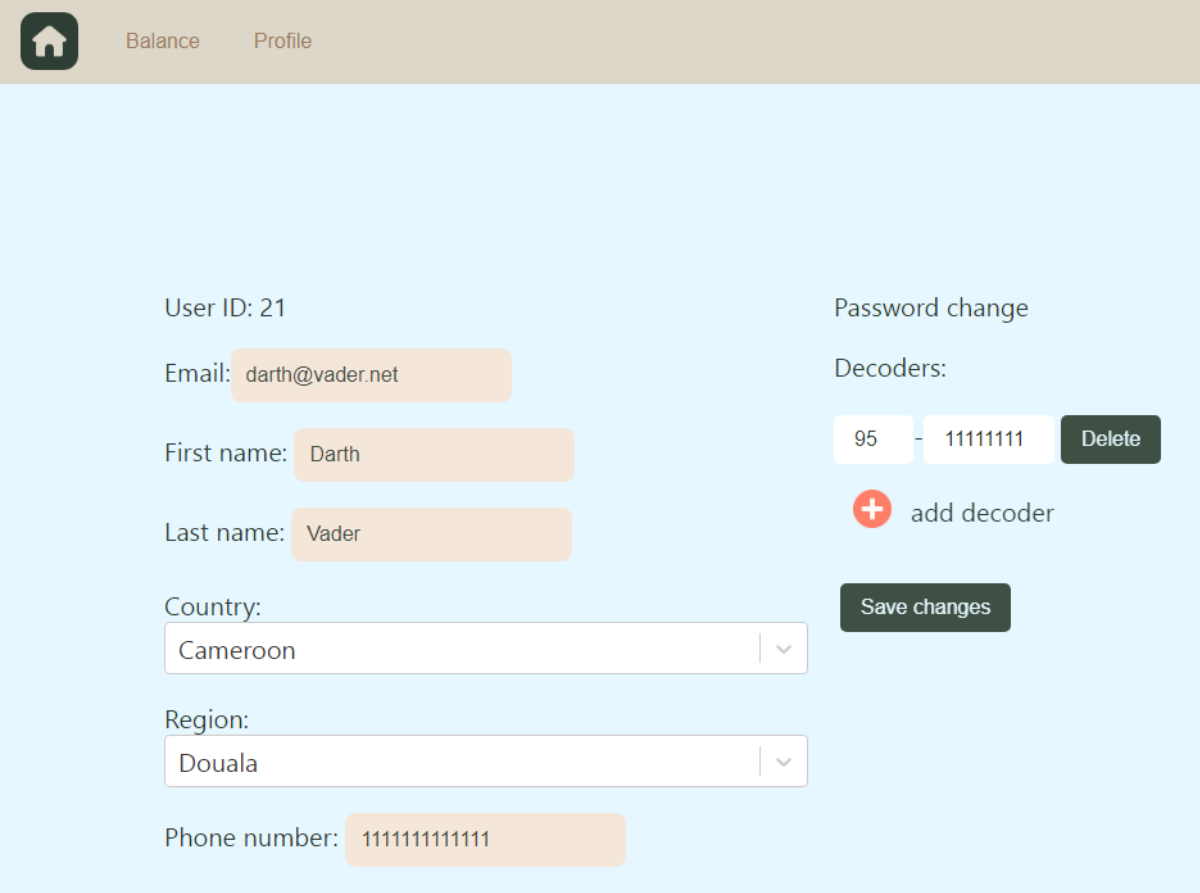
Task: Open the Balance page
Action: [162, 41]
